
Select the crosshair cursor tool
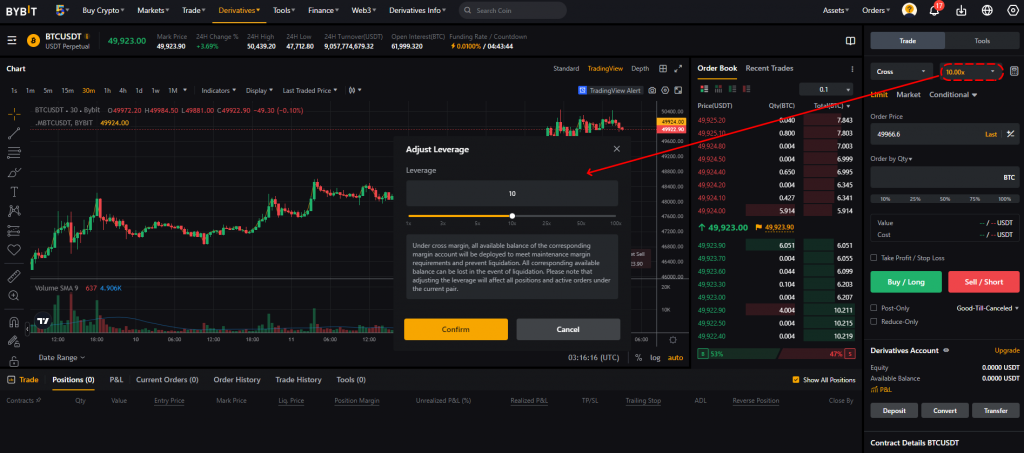(x=14, y=114)
